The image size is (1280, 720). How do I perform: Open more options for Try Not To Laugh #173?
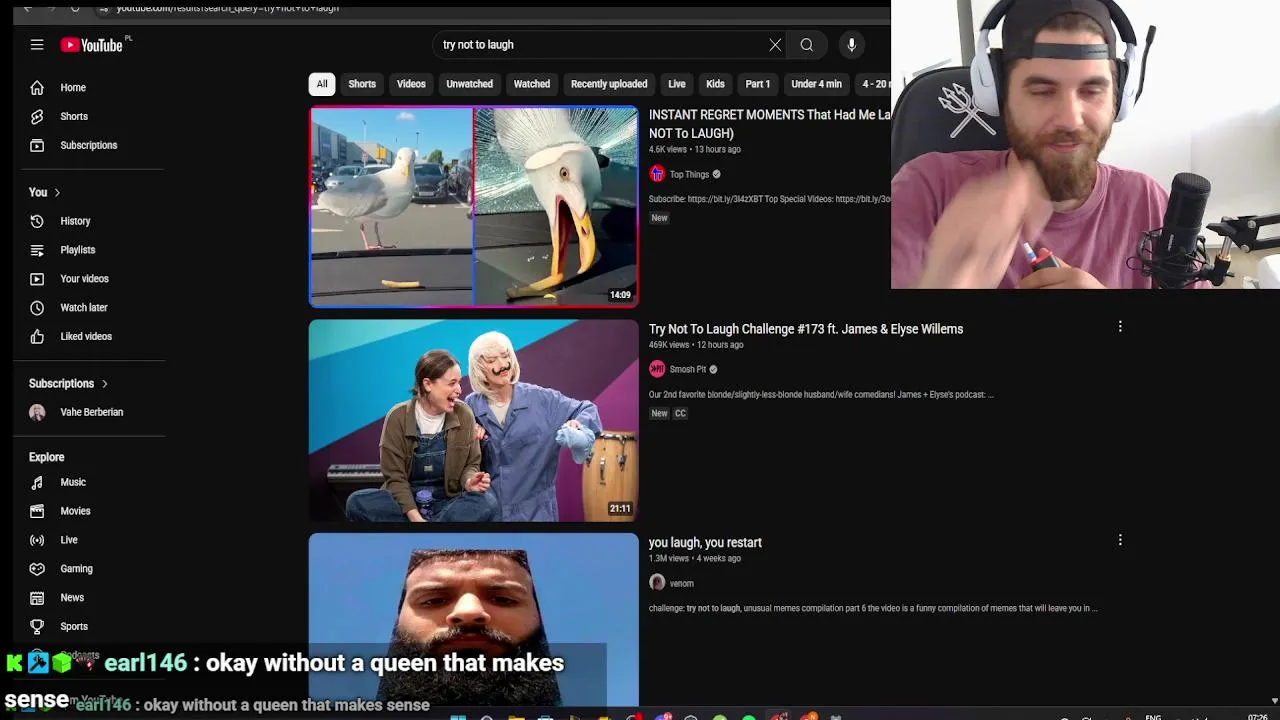pyautogui.click(x=1120, y=326)
